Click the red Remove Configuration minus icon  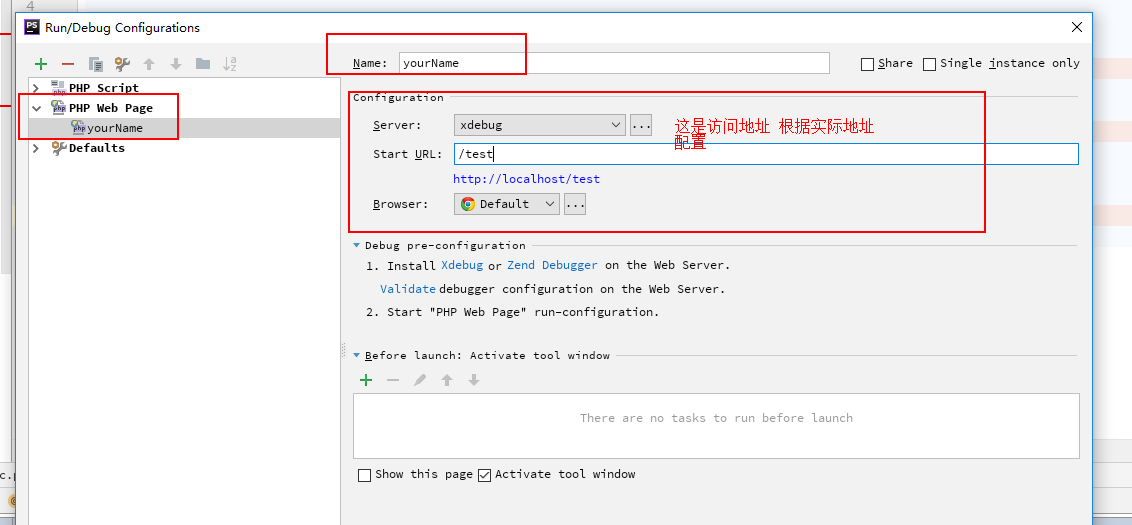point(68,64)
